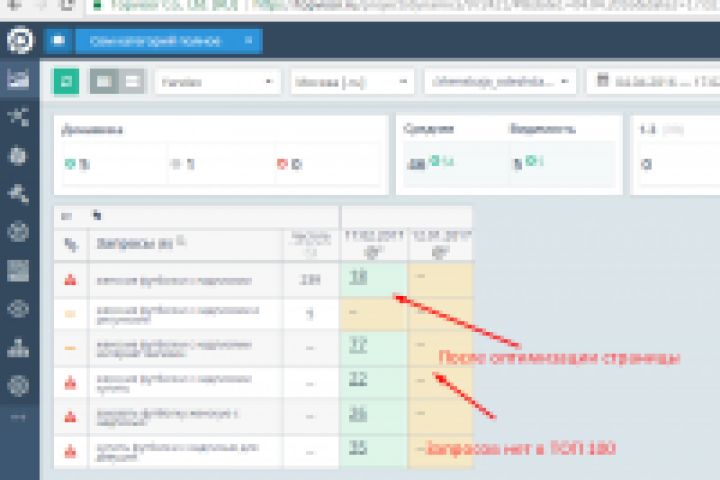Click the gray unchanged dynamics counter
The width and height of the screenshot is (720, 480).
(183, 164)
